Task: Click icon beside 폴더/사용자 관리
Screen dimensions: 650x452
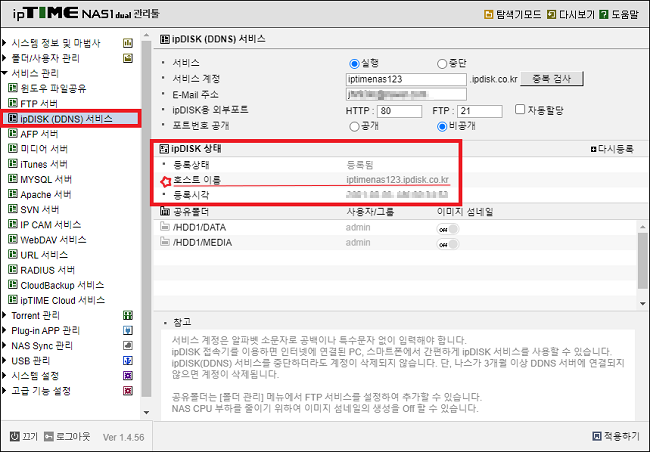Action: (x=128, y=58)
